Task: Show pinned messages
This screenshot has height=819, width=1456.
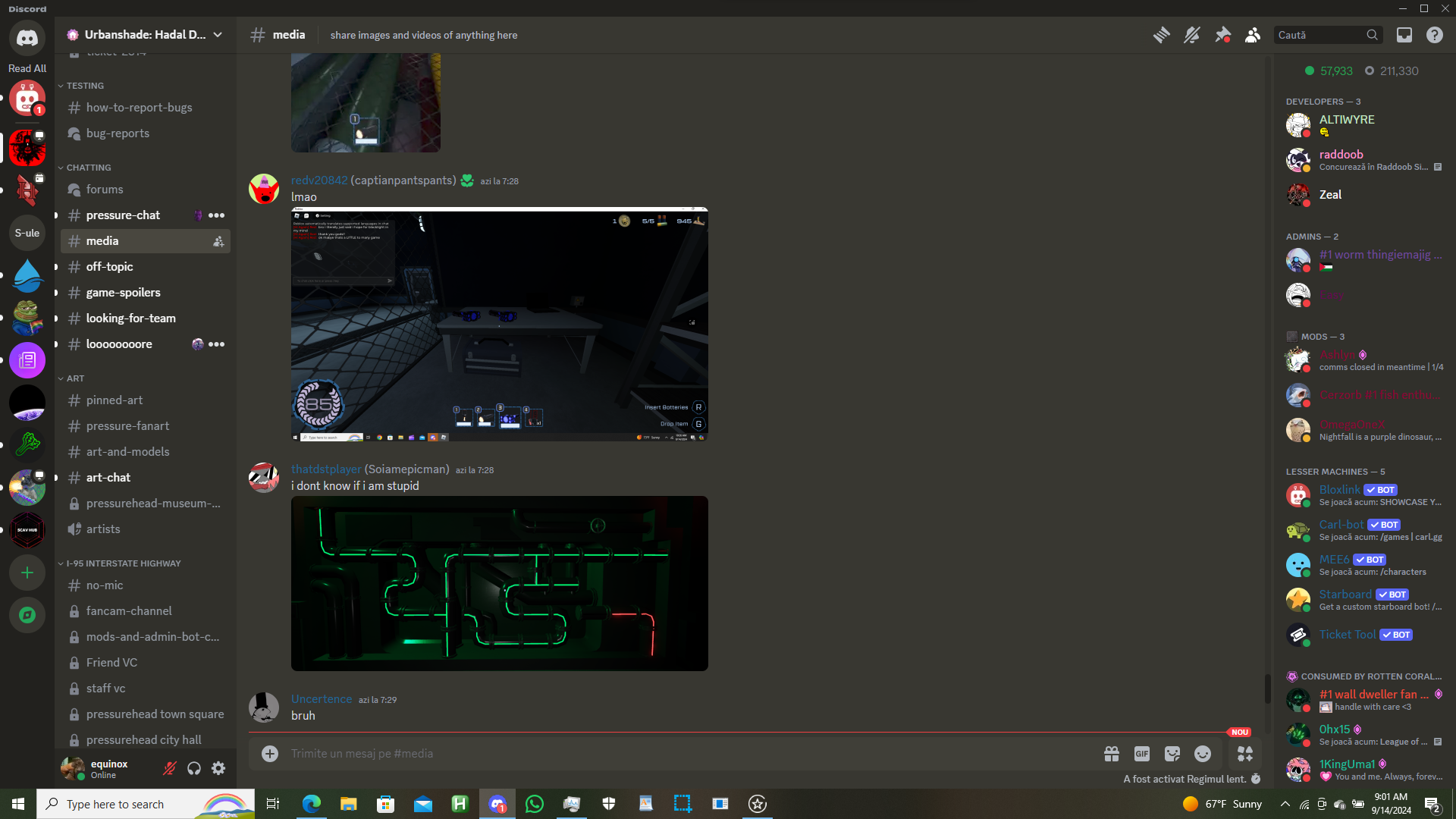Action: pyautogui.click(x=1222, y=35)
